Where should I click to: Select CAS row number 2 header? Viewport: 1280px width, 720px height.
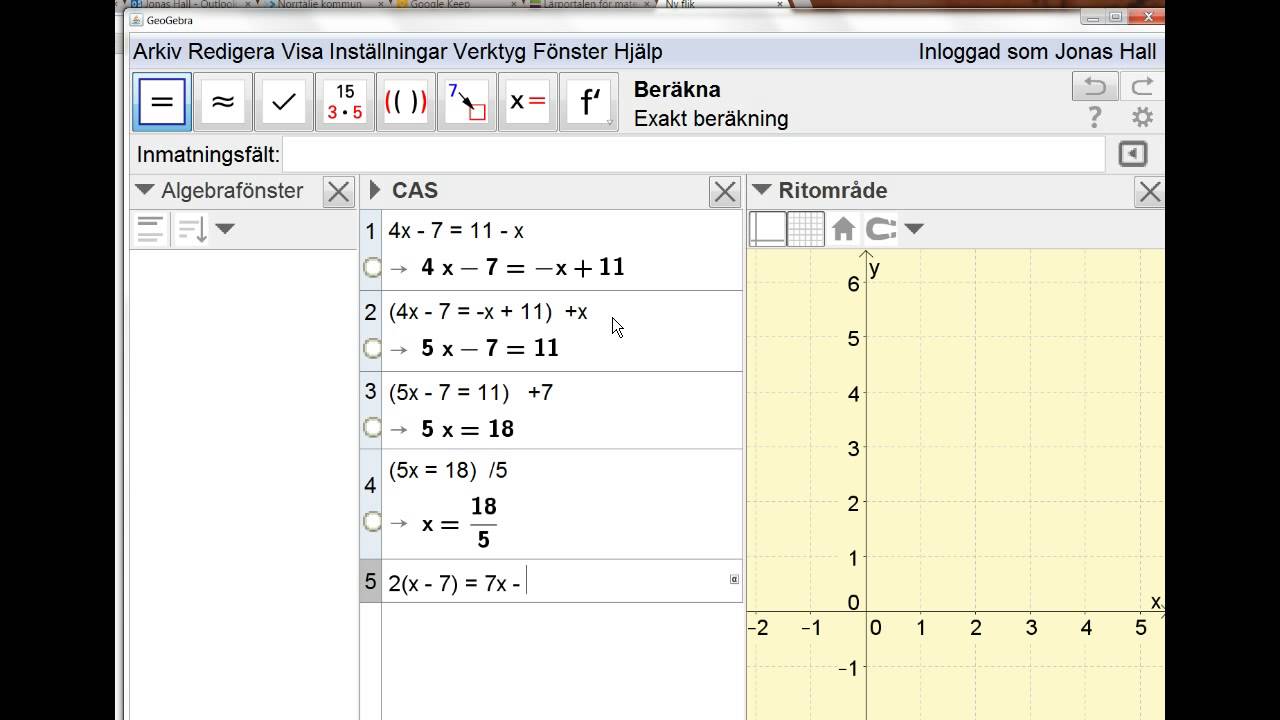coord(370,312)
